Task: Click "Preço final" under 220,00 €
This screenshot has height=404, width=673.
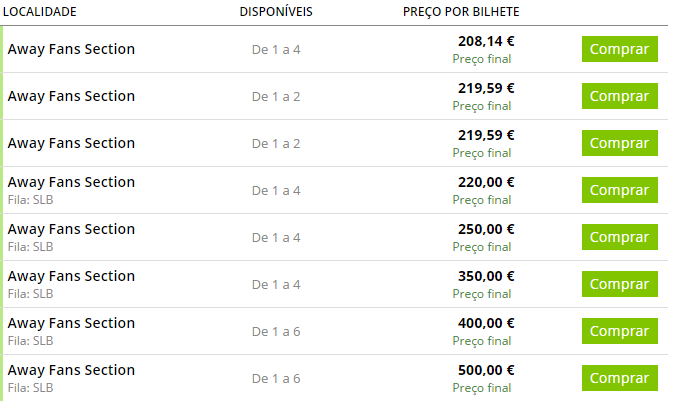Action: coord(482,200)
